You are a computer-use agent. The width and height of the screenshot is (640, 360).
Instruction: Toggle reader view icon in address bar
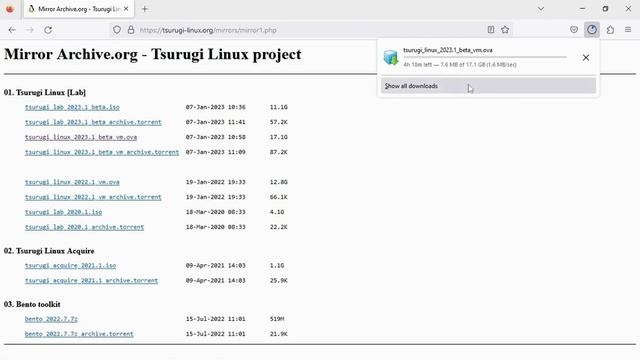[491, 29]
